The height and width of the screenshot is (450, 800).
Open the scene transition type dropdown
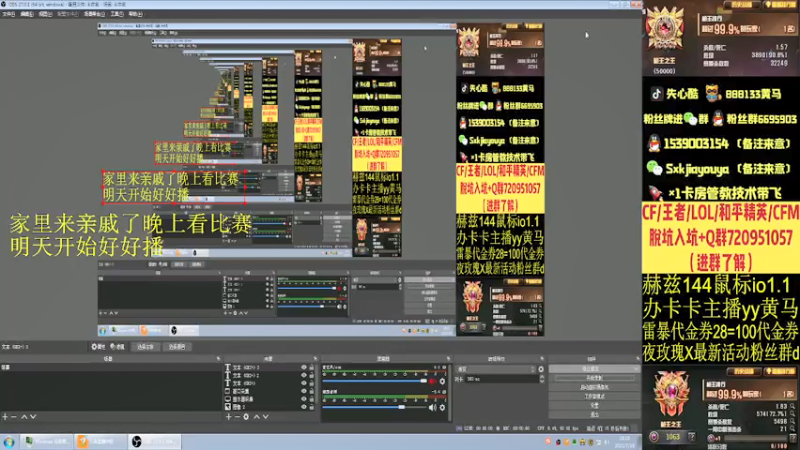pos(496,369)
